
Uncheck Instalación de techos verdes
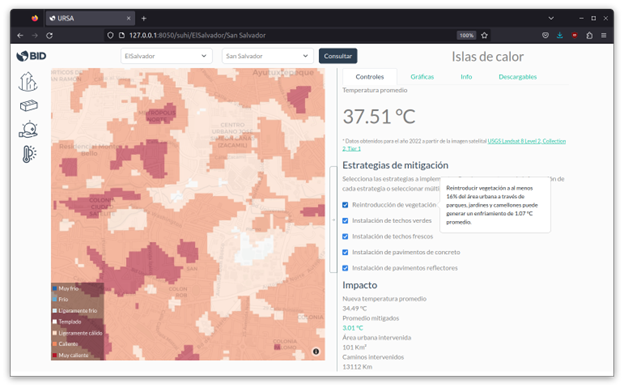pyautogui.click(x=345, y=221)
